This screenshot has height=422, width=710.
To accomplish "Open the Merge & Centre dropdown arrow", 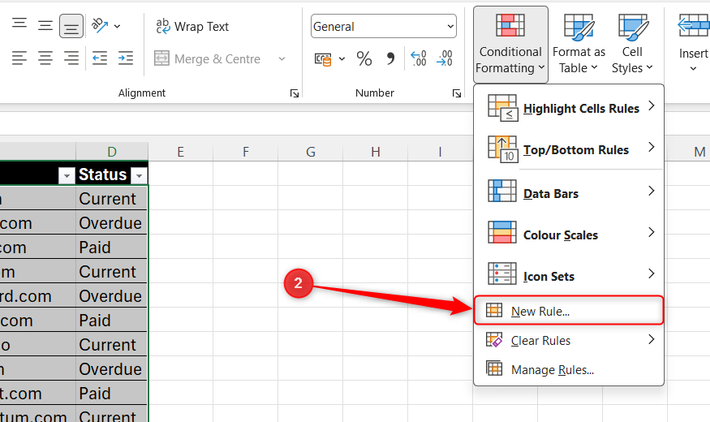I will click(282, 59).
